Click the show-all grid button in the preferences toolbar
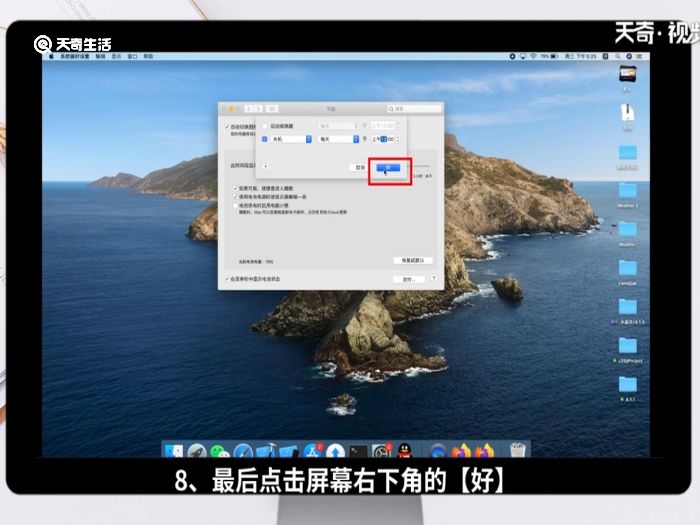Image resolution: width=700 pixels, height=525 pixels. [272, 108]
